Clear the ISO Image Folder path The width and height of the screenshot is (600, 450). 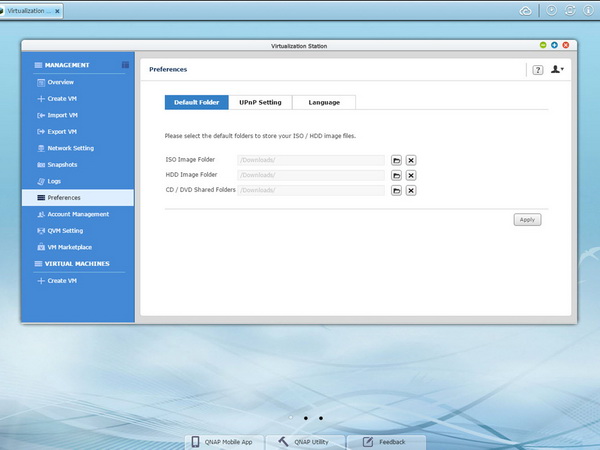[411, 160]
